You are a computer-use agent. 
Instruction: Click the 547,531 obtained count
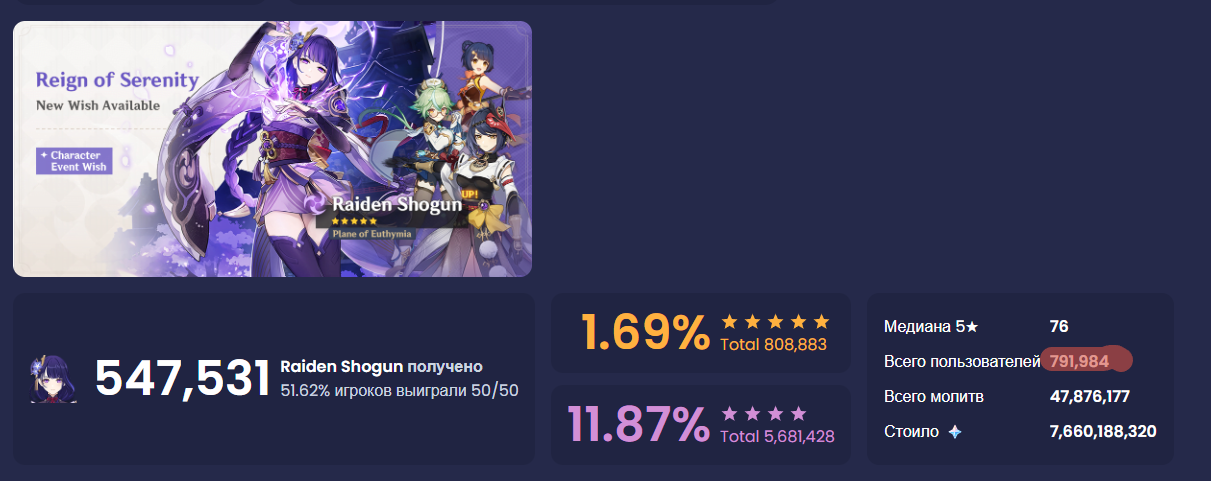pos(182,379)
